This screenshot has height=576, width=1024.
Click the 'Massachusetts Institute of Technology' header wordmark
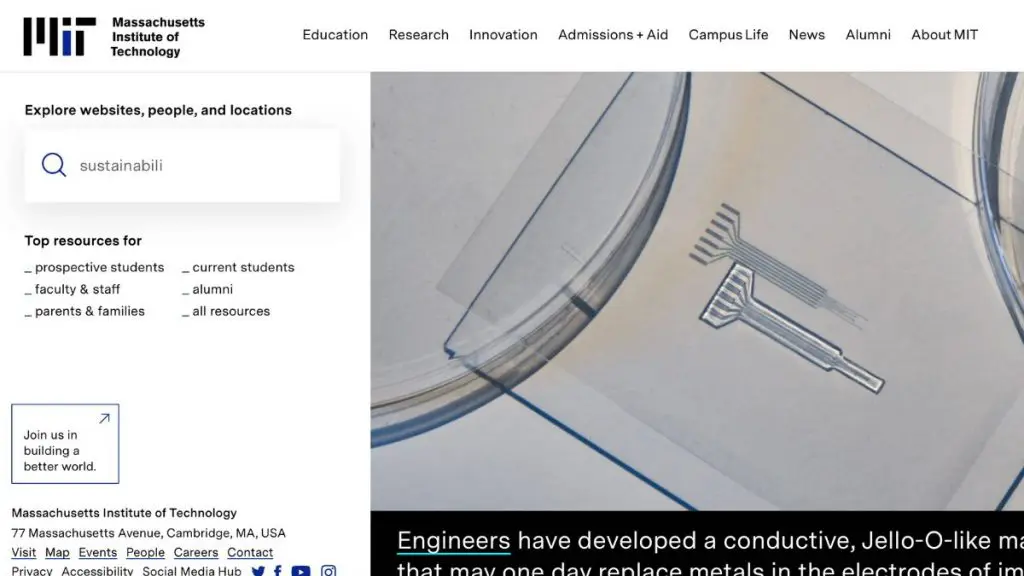[x=157, y=37]
